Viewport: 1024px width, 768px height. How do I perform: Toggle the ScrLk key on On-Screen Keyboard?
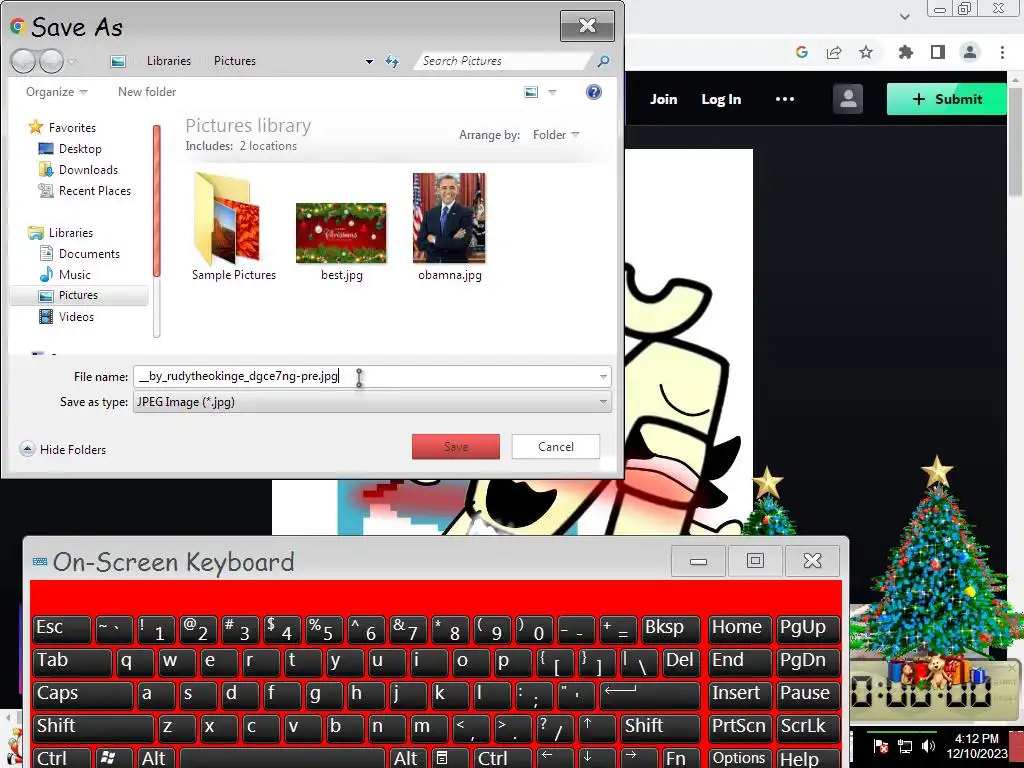[808, 728]
